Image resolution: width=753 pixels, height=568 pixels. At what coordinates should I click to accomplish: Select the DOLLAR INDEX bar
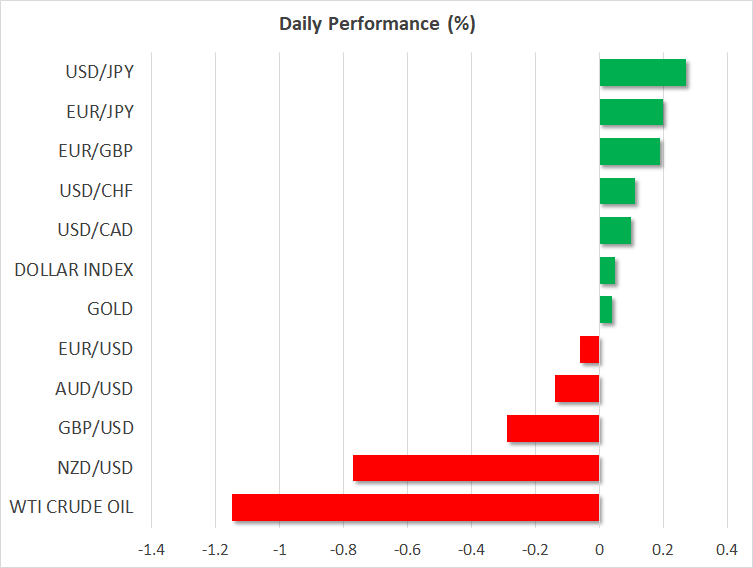(x=607, y=270)
